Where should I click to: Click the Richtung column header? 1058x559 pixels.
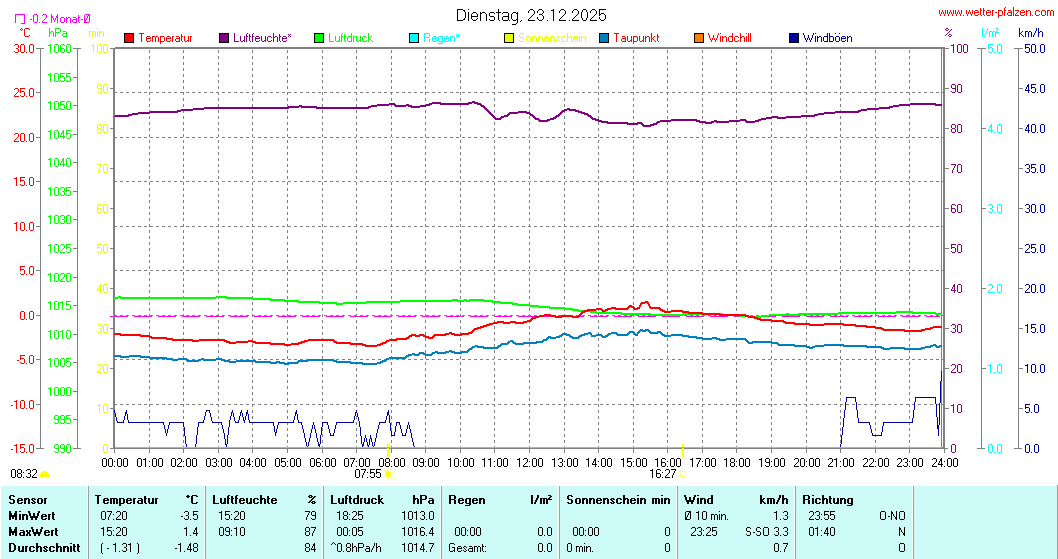(x=828, y=499)
